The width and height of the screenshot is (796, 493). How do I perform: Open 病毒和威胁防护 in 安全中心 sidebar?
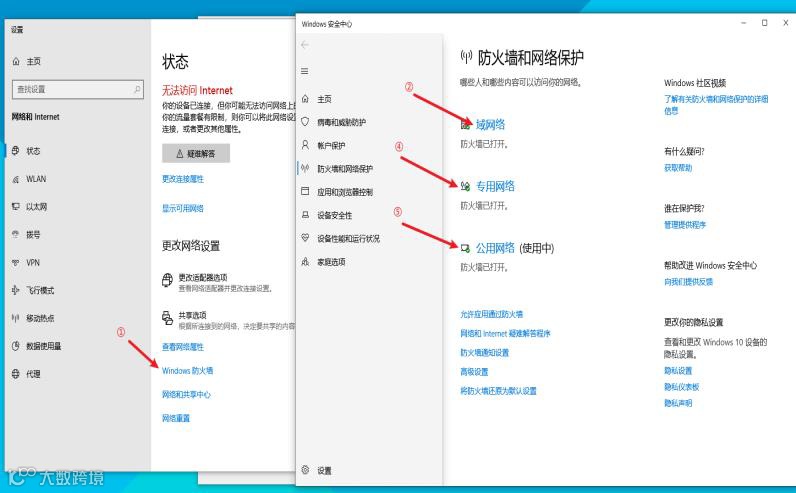[x=341, y=122]
